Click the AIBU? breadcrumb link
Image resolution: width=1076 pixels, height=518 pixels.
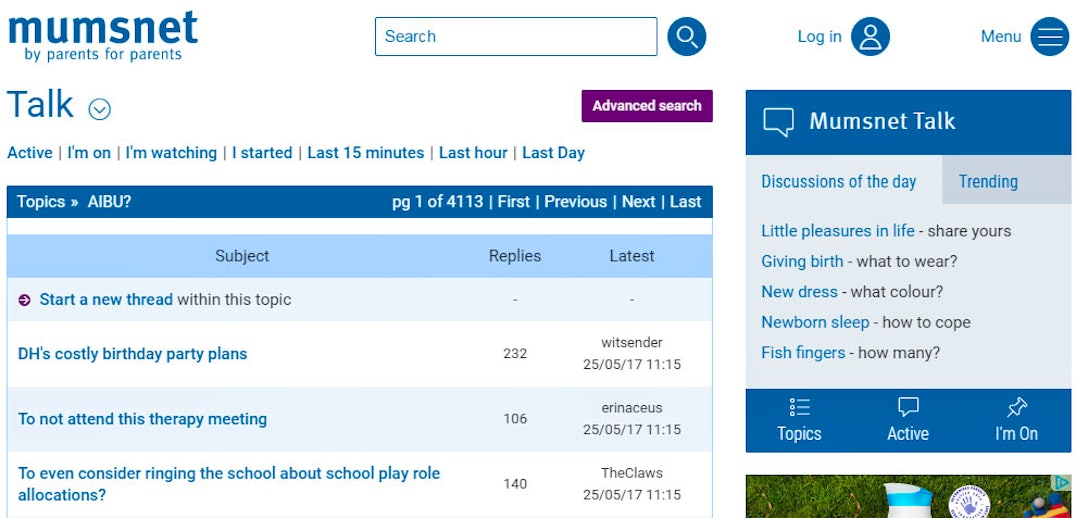click(x=109, y=202)
